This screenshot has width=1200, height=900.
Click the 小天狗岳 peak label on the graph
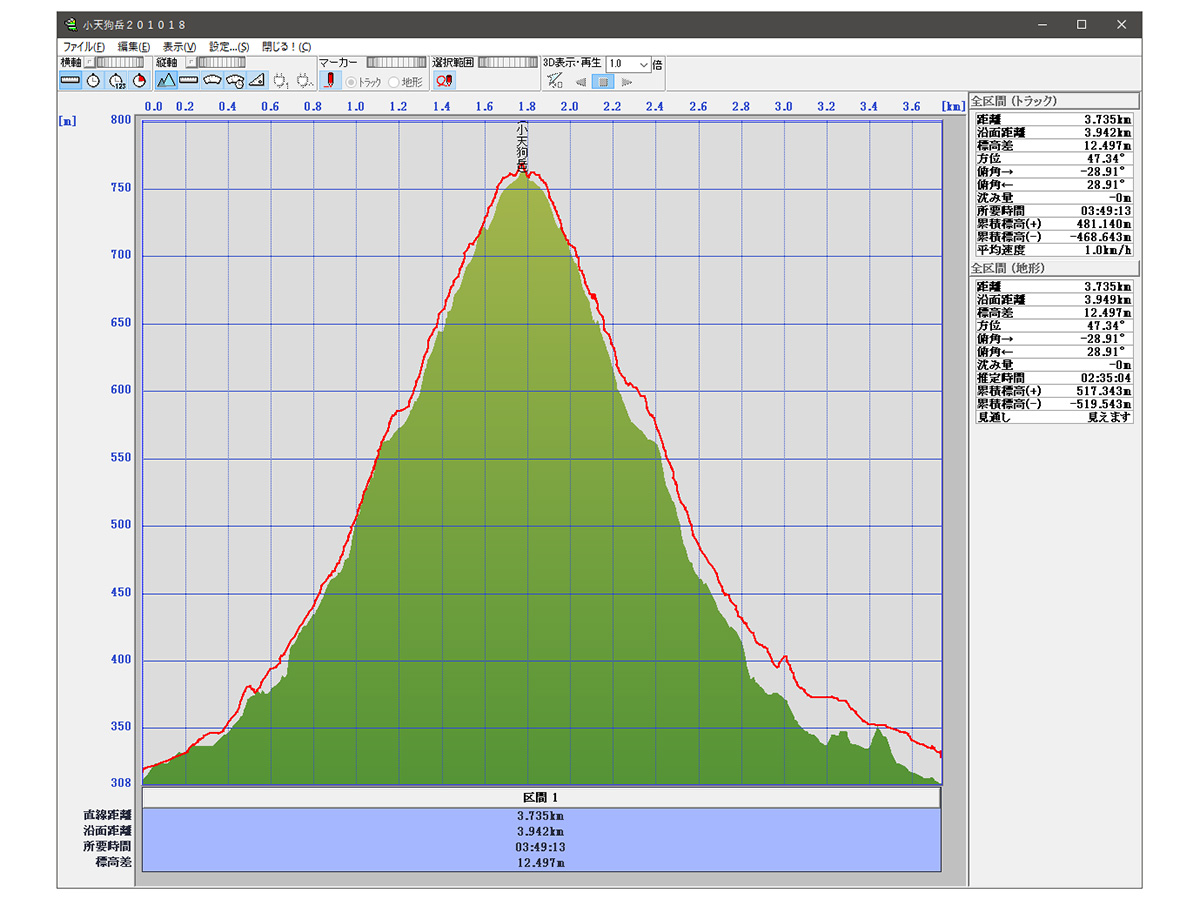(522, 147)
